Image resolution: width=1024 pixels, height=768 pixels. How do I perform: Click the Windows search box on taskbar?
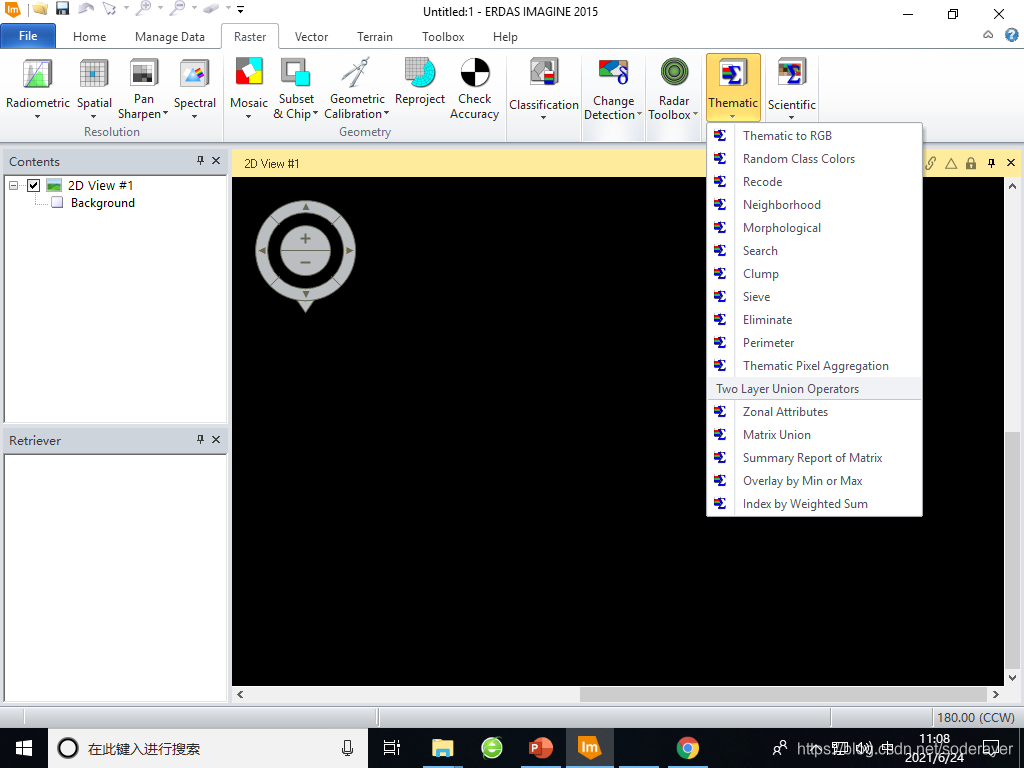tap(208, 748)
